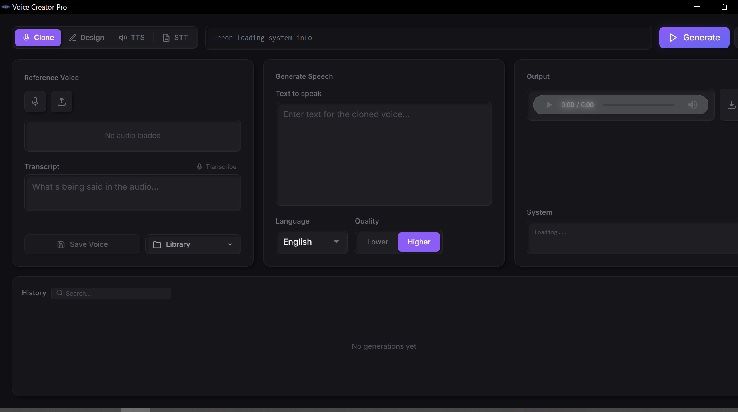Click the Voice Creator Pro title bar icon
Screen dimensions: 738x412
(x=6, y=7)
